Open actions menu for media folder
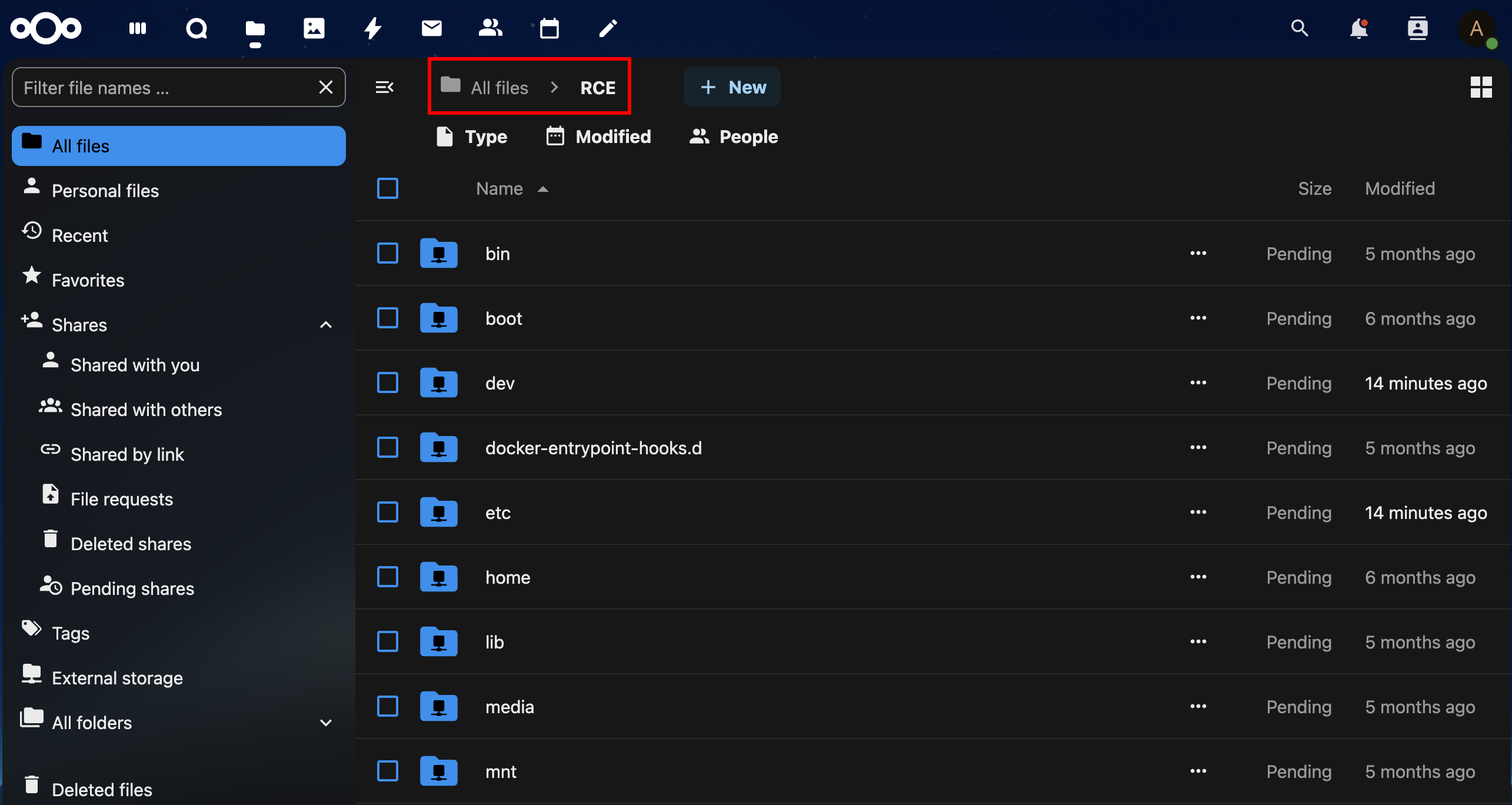This screenshot has height=805, width=1512. point(1198,707)
